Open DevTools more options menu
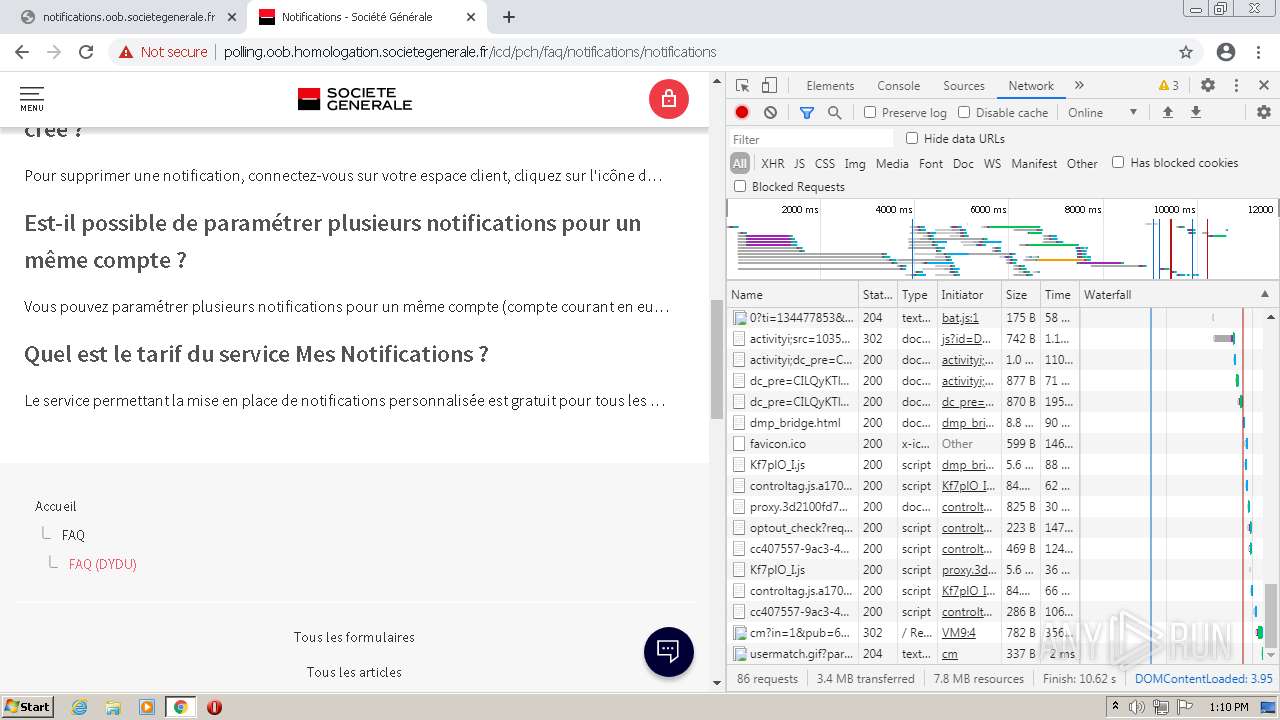Viewport: 1280px width, 720px height. click(x=1236, y=86)
